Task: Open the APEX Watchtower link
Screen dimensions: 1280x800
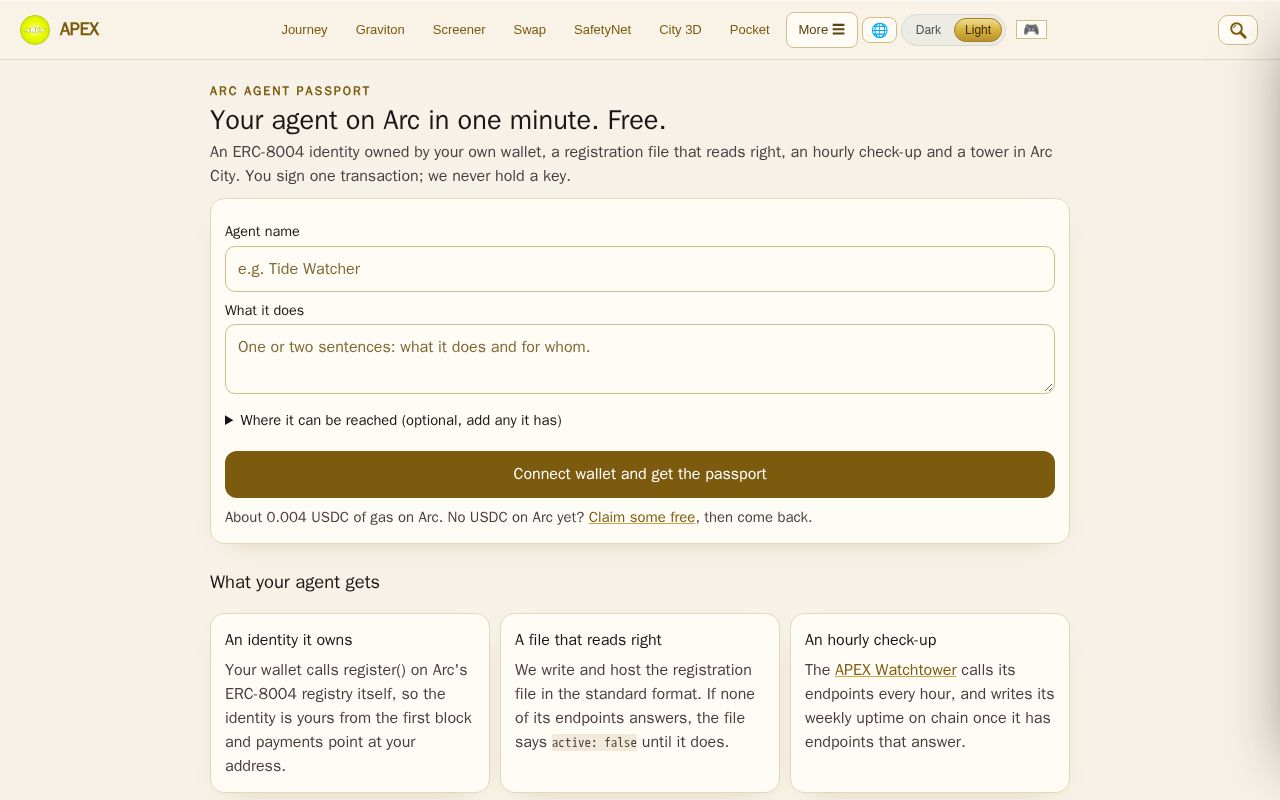Action: 895,670
